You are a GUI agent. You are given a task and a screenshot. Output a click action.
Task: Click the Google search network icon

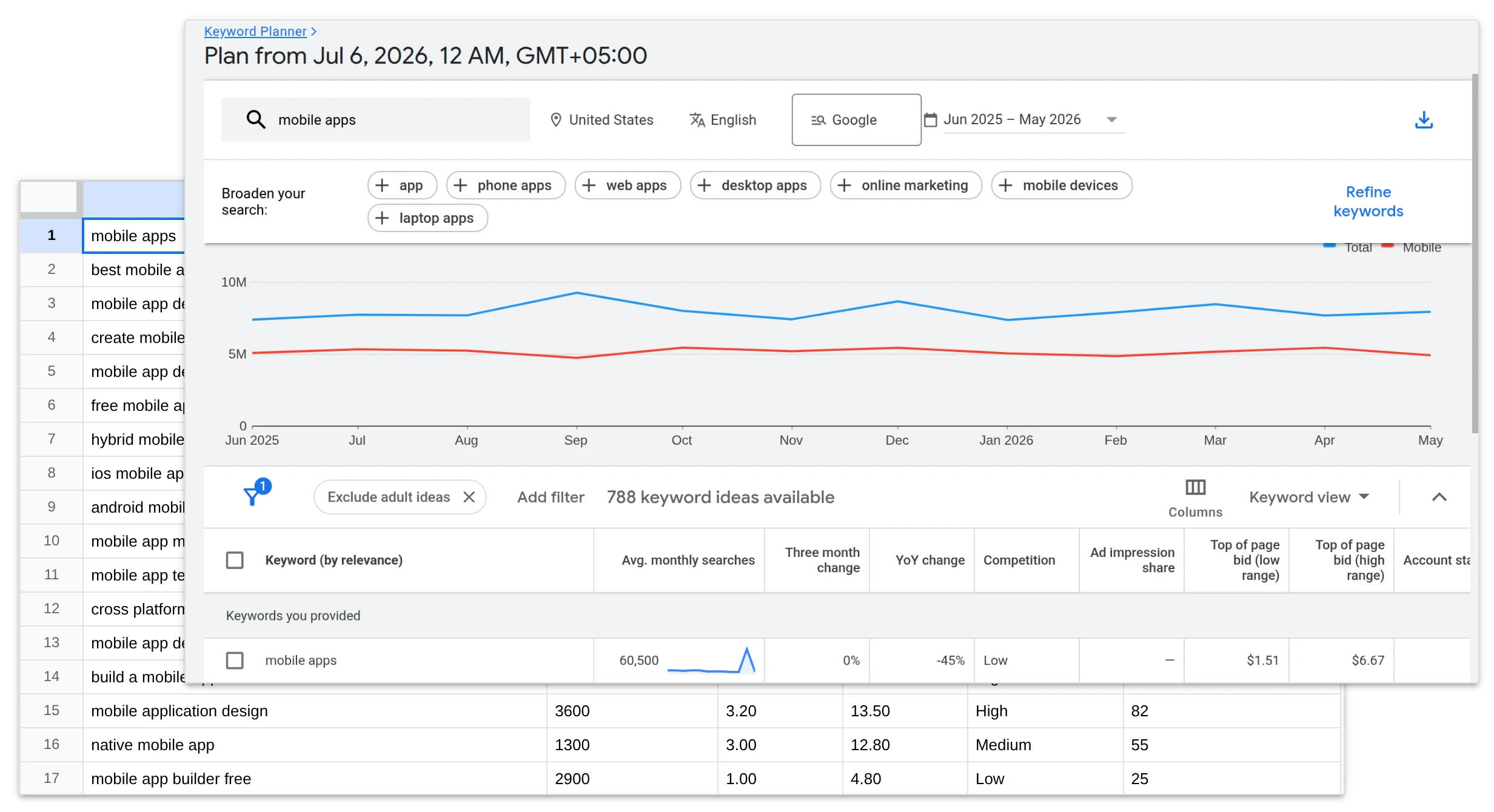(x=818, y=120)
